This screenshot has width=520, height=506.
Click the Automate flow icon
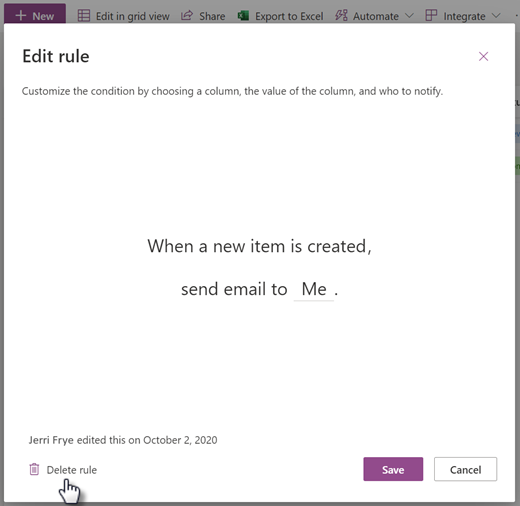click(x=341, y=16)
